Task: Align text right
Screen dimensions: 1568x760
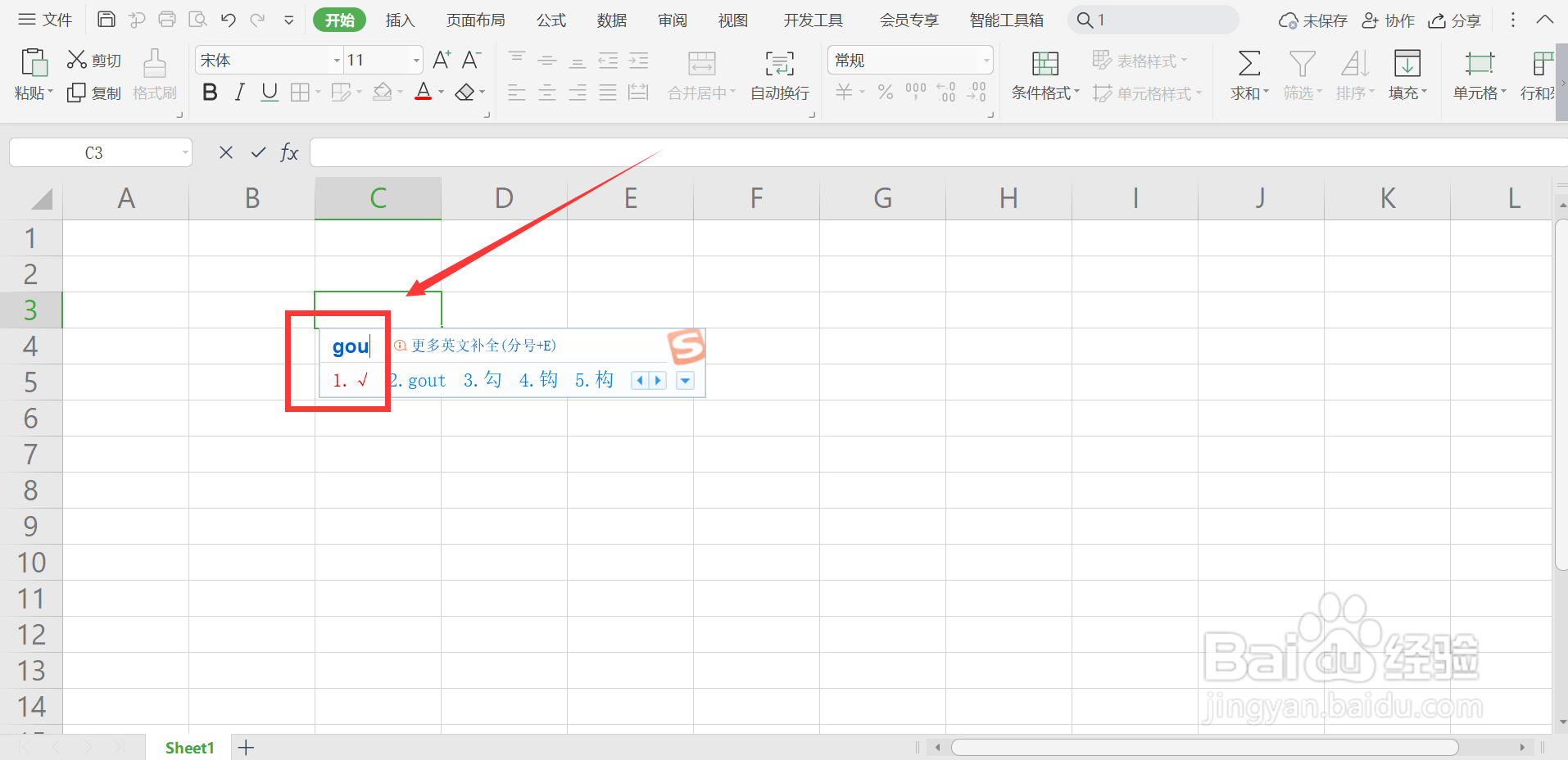Action: [x=578, y=93]
